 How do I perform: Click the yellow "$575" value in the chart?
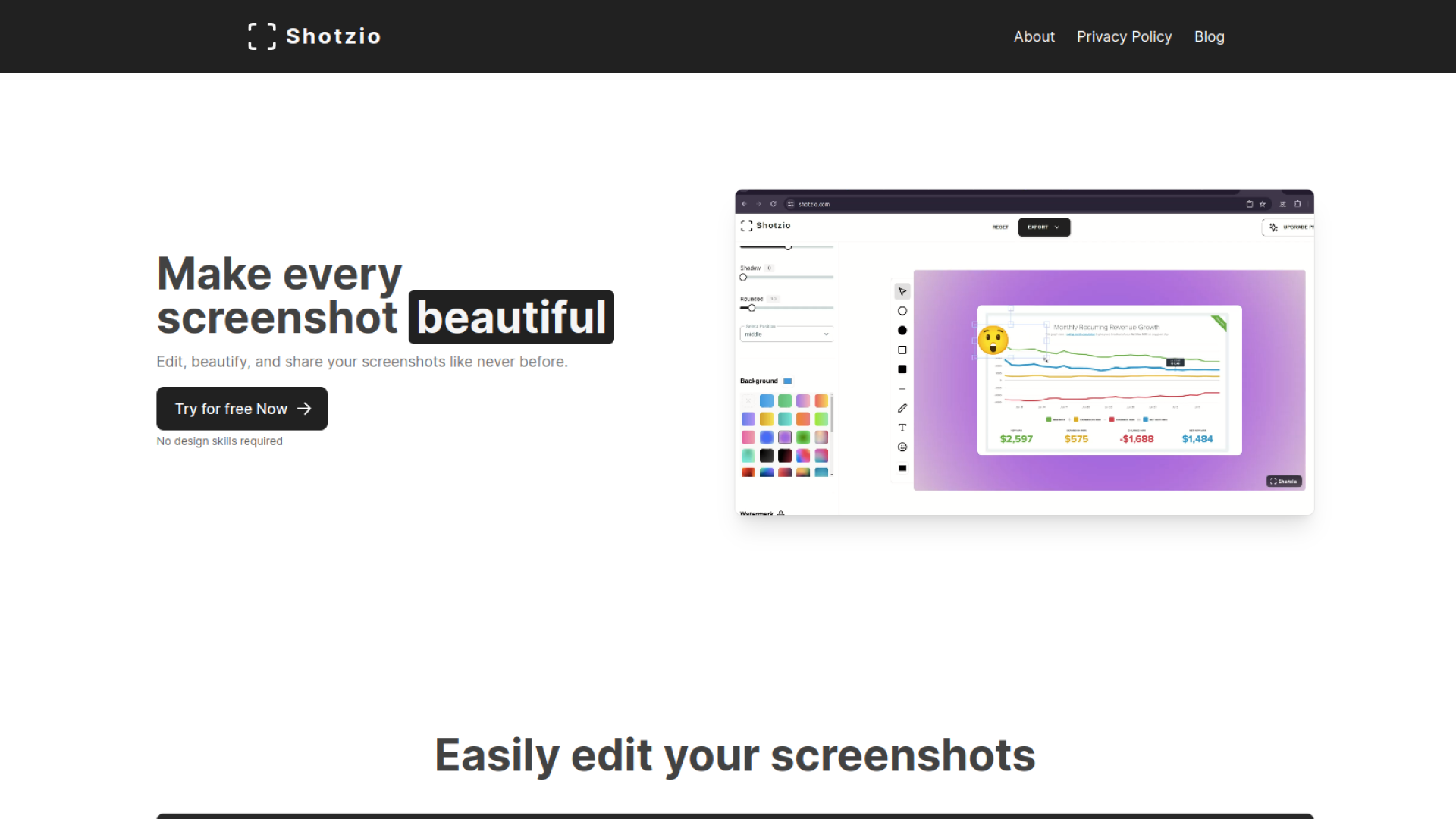1076,439
